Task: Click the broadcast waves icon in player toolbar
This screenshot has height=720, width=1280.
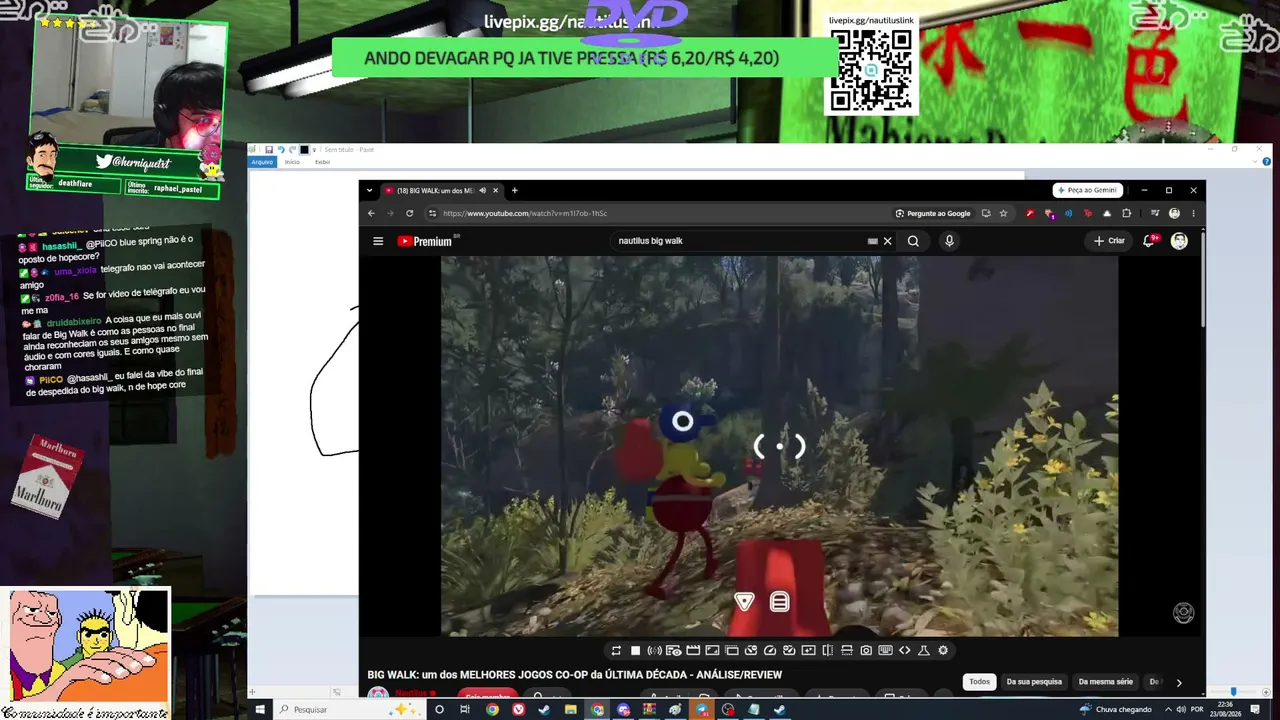Action: 654,650
